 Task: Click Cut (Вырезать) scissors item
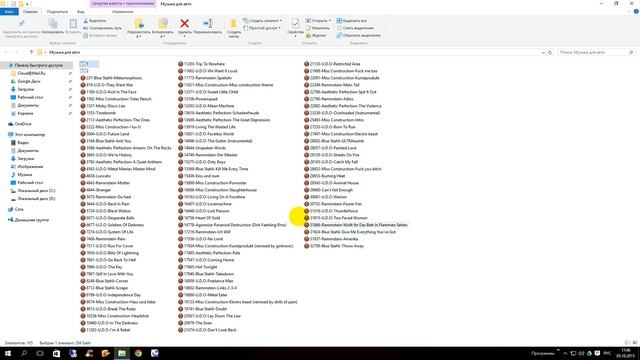pyautogui.click(x=95, y=20)
